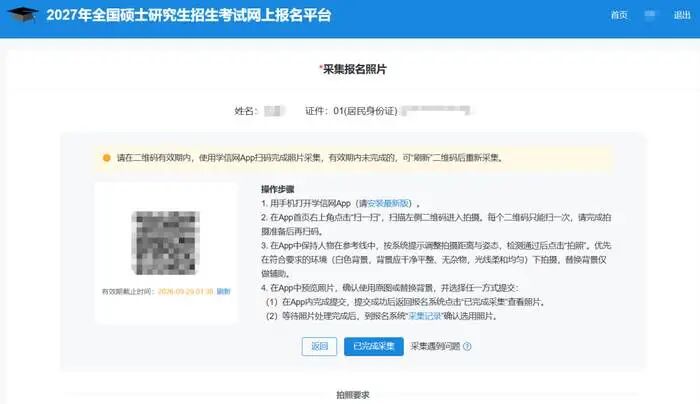Open the 安装最新版 app link
Screen dimensions: 700x404
(x=388, y=204)
